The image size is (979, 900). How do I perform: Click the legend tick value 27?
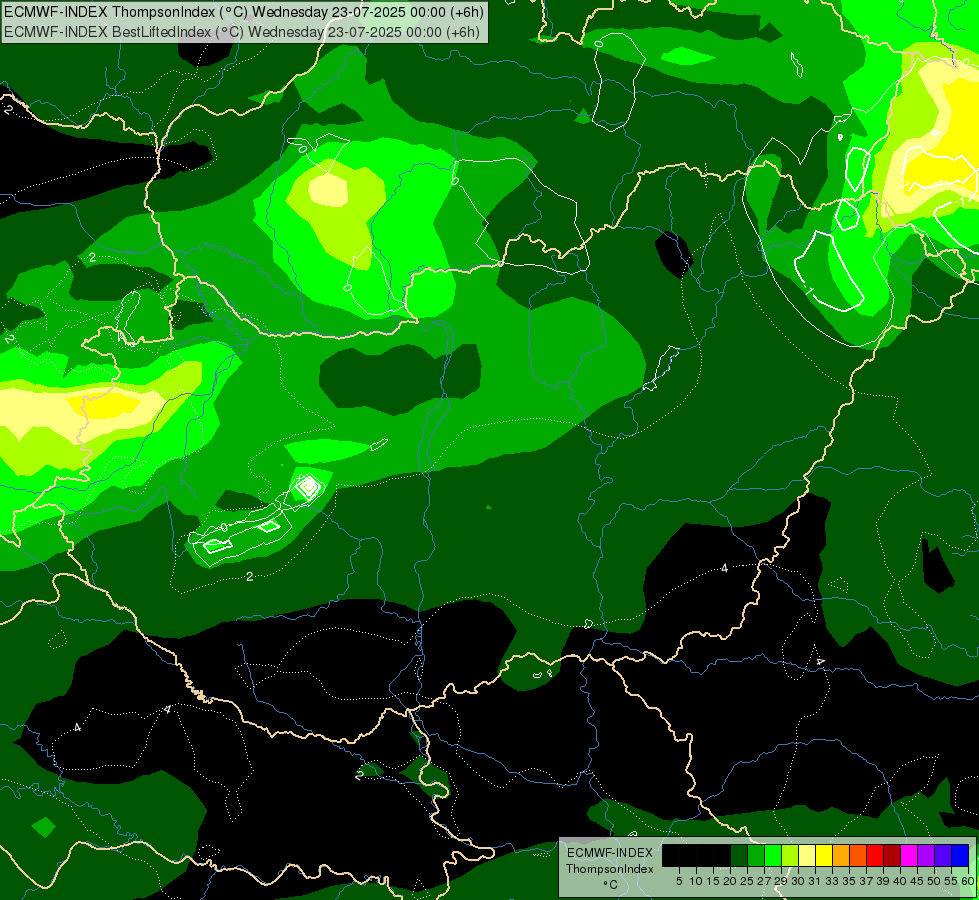(x=764, y=881)
